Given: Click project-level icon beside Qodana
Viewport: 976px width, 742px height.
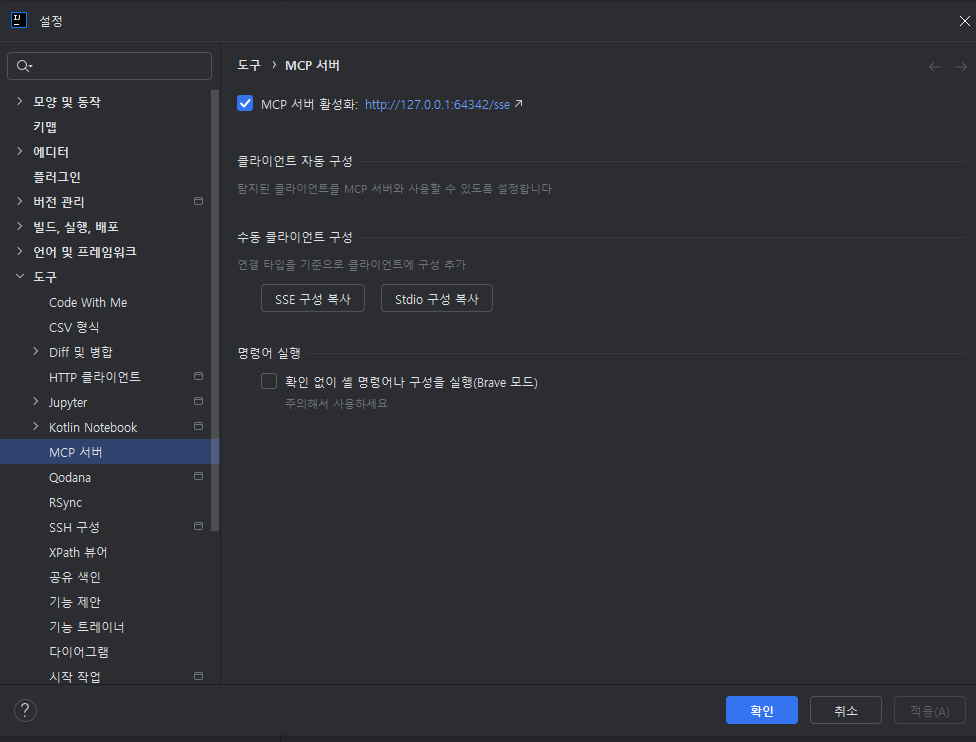Looking at the screenshot, I should click(199, 476).
